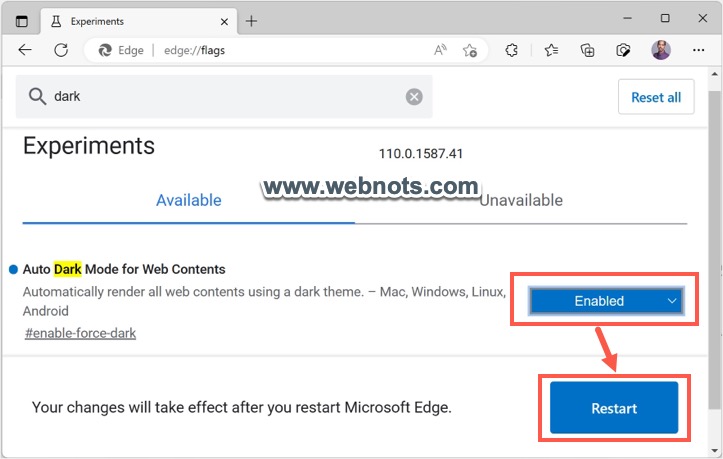Open the #enable-force-dark link

click(80, 333)
